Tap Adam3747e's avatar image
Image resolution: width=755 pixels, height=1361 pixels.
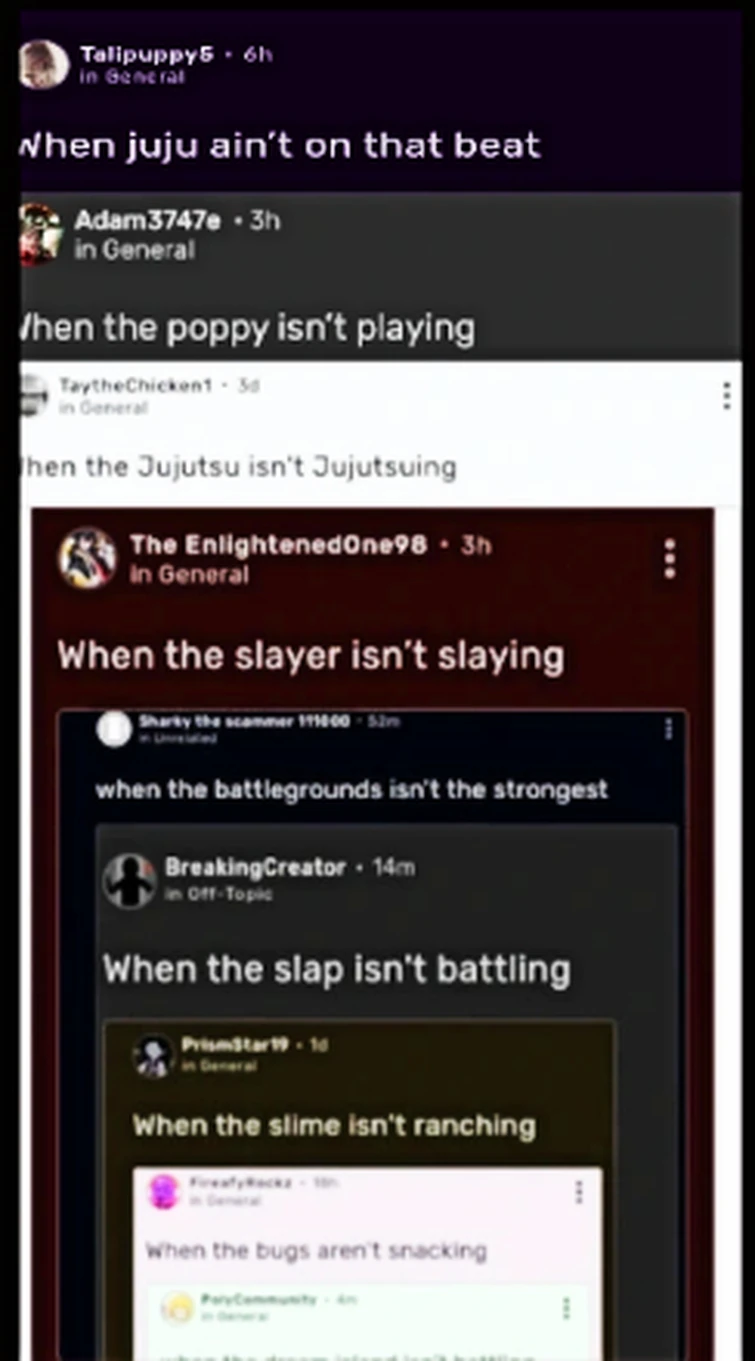41,233
